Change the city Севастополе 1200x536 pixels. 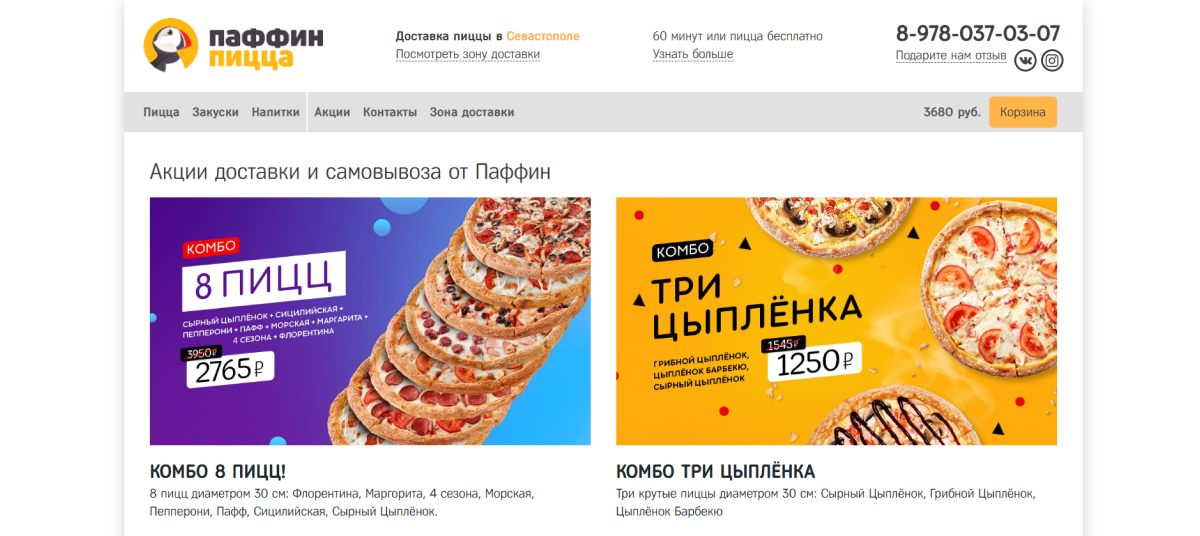(543, 36)
